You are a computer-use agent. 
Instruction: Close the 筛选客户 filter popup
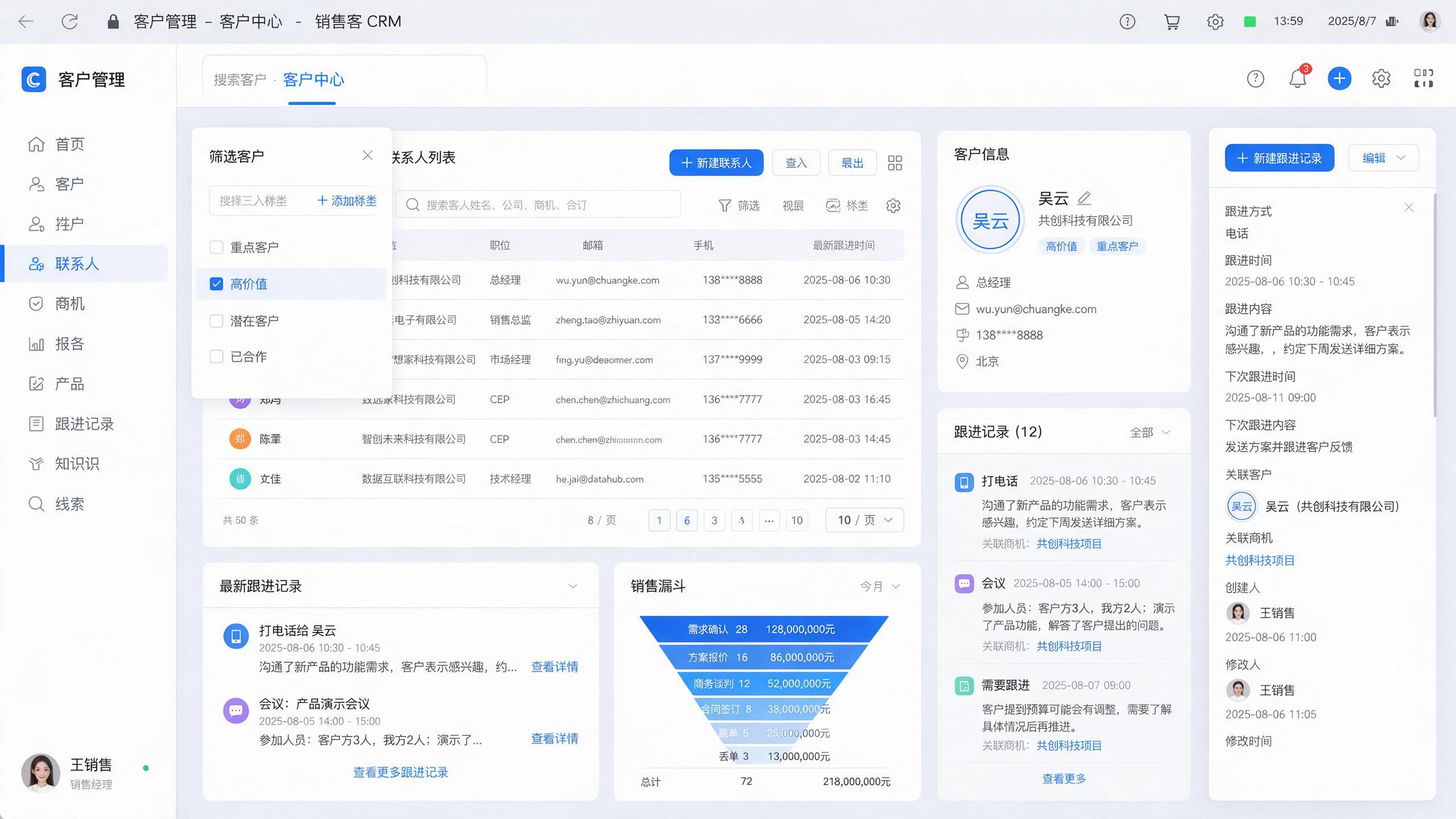click(x=367, y=155)
